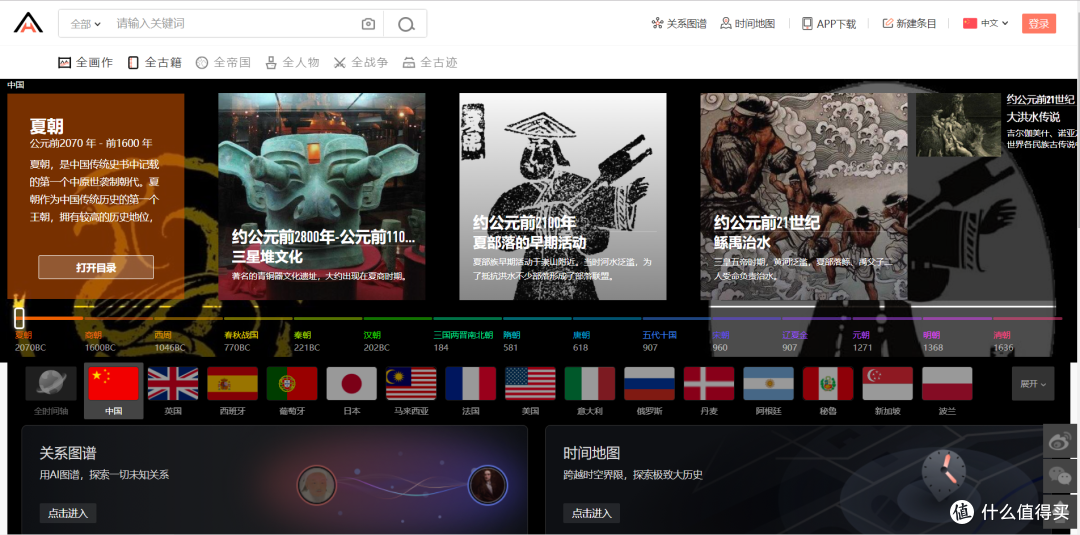1080x535 pixels.
Task: Jump to 汉朝 202BC on the timeline
Action: click(377, 341)
